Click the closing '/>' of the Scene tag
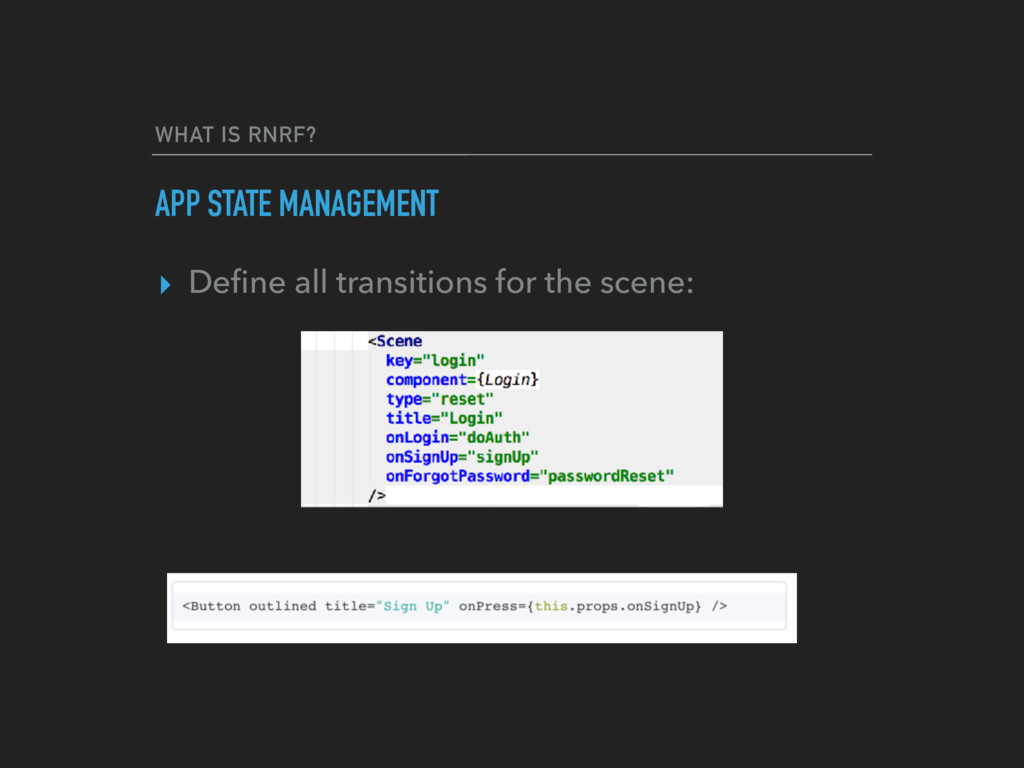This screenshot has width=1024, height=768. pyautogui.click(x=377, y=496)
